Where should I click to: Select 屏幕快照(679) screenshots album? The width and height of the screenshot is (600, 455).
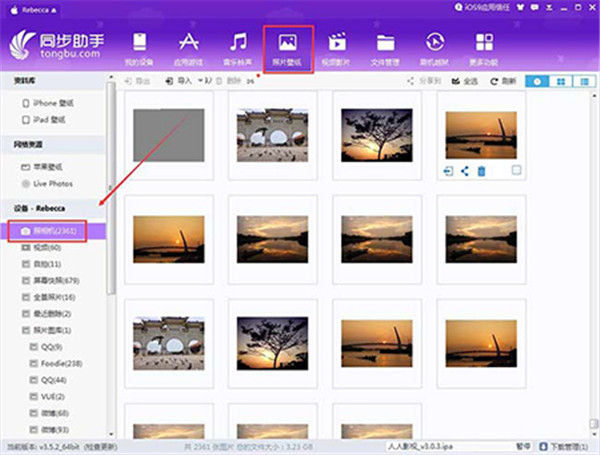coord(54,281)
